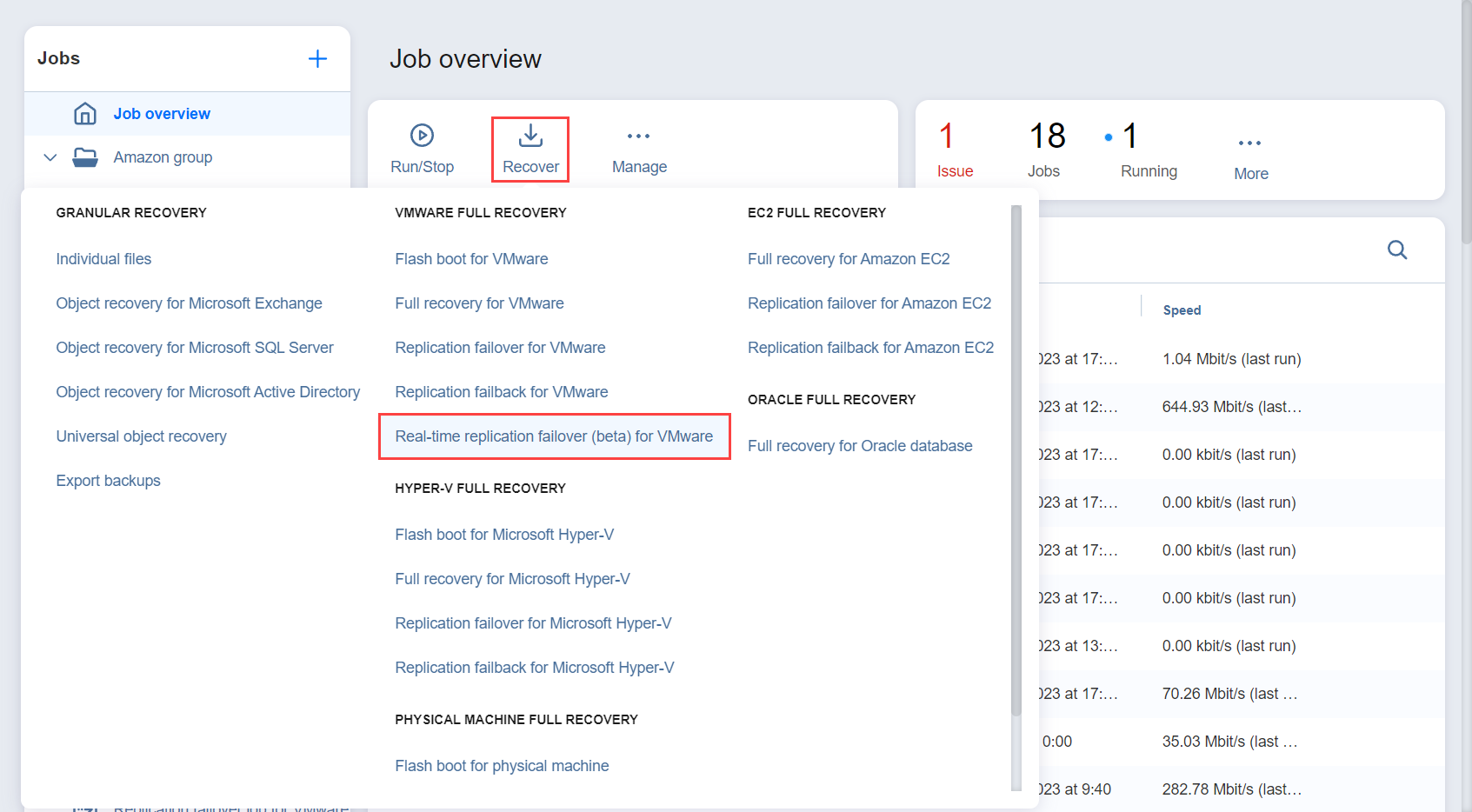
Task: Open the More ellipsis in summary
Action: [x=1250, y=143]
